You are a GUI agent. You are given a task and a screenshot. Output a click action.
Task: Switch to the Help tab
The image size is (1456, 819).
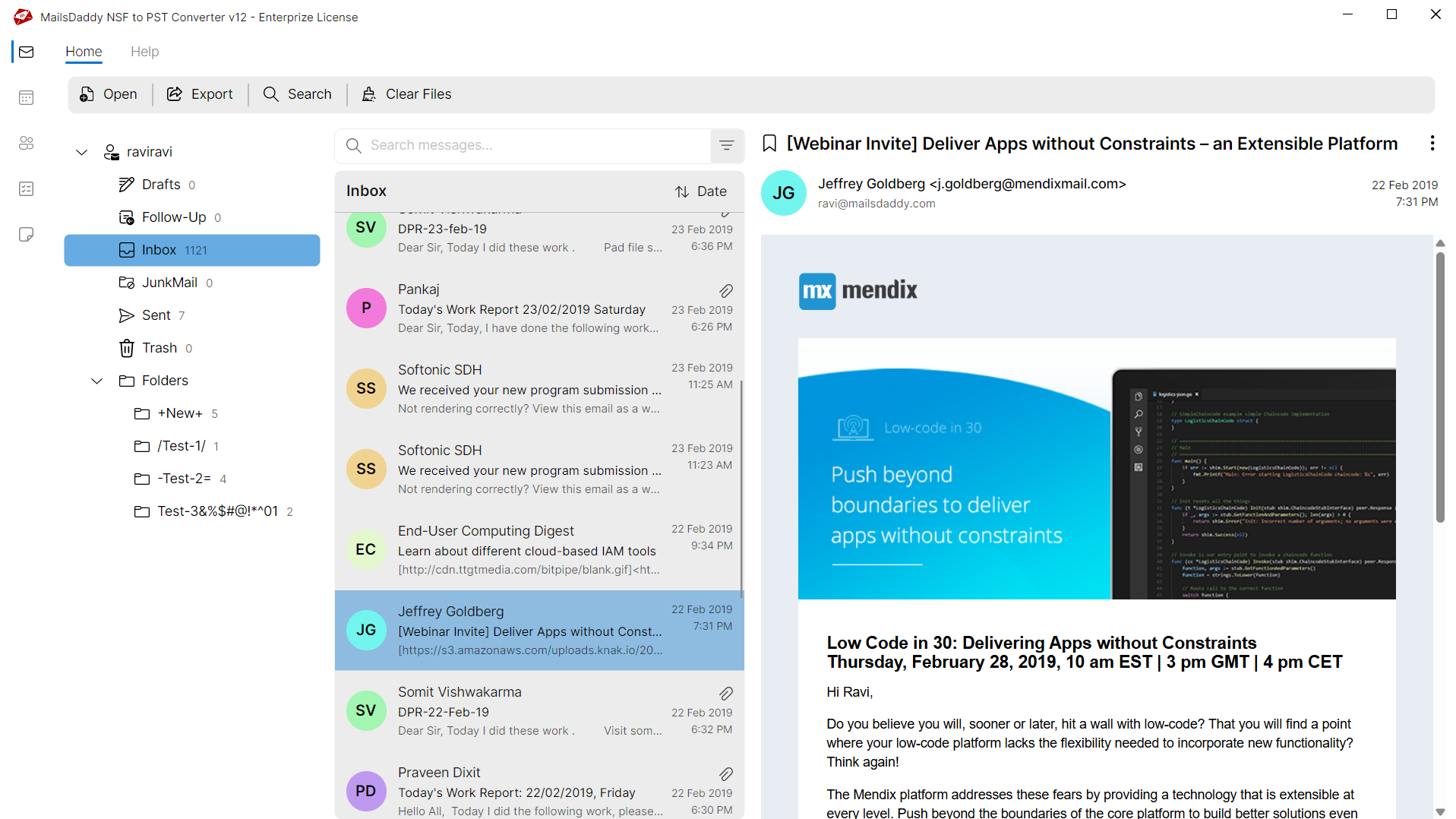(144, 52)
